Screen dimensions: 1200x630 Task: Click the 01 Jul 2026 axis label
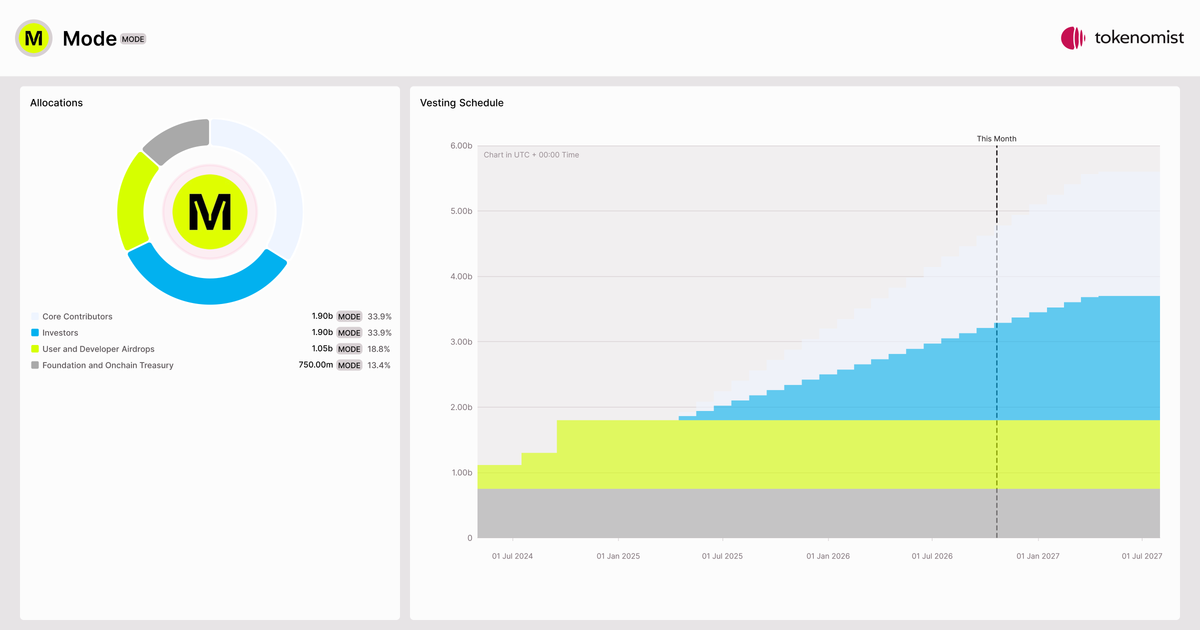point(932,555)
